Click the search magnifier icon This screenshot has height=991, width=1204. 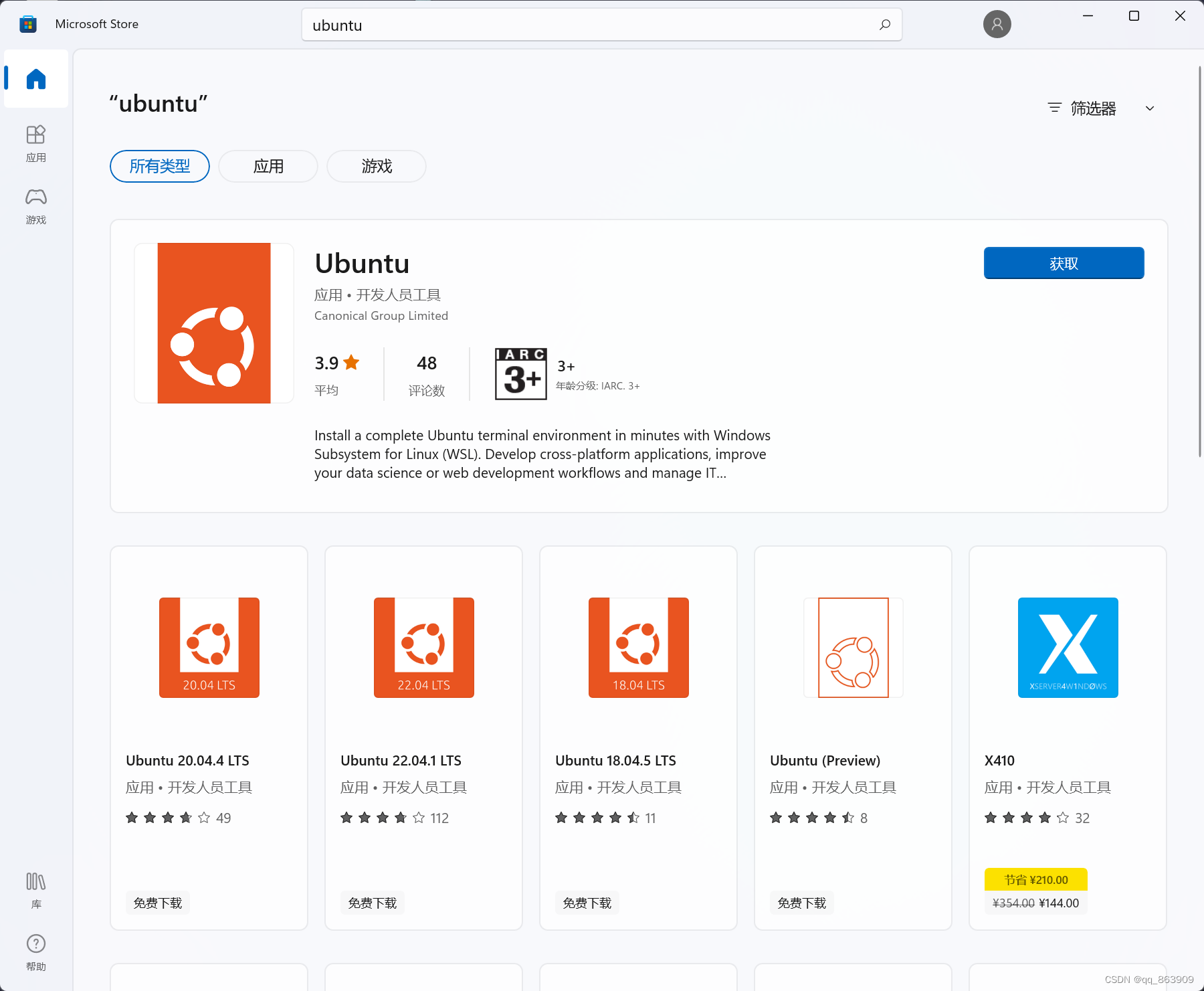click(x=885, y=25)
